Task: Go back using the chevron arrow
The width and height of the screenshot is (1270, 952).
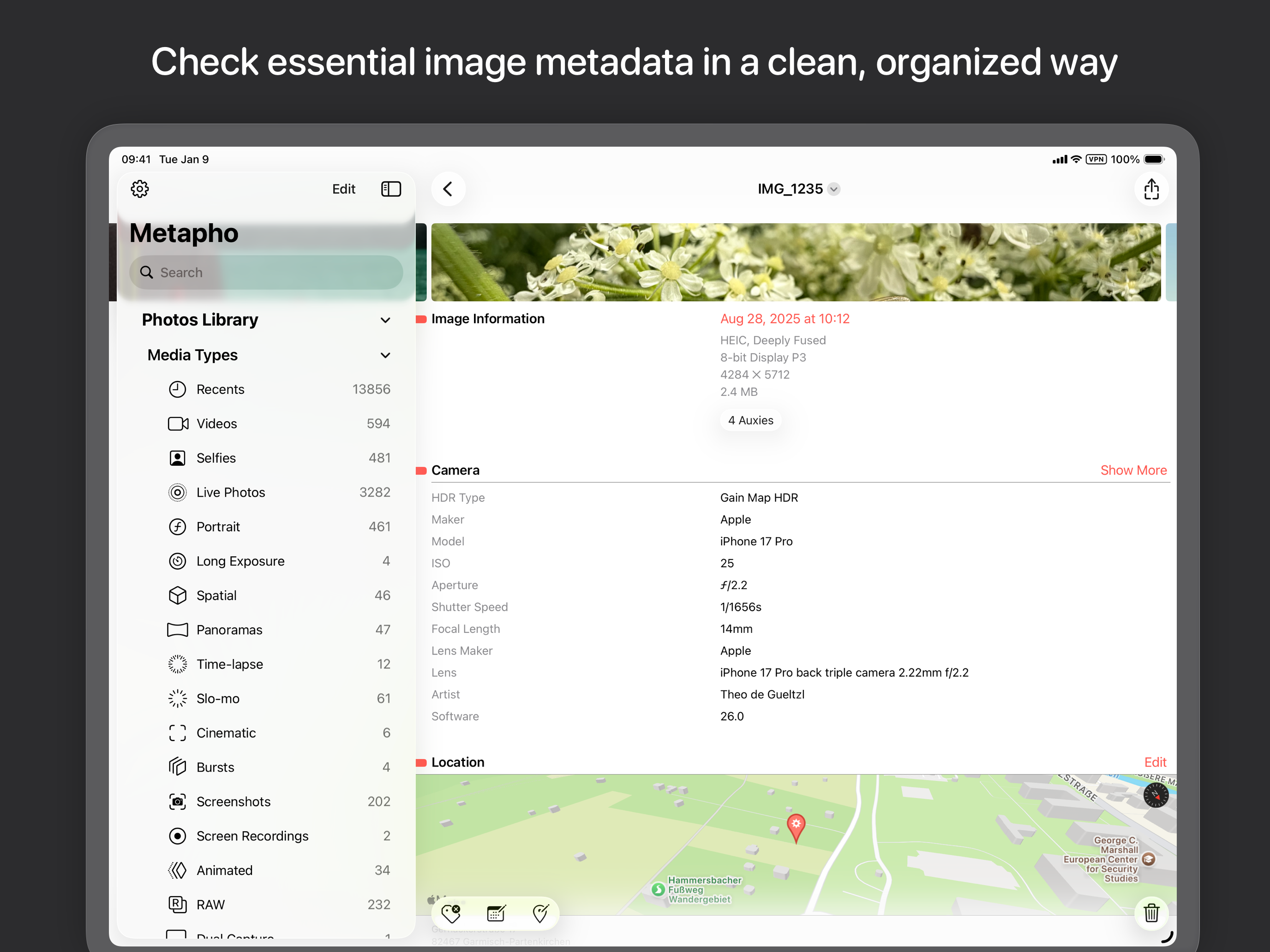Action: (448, 189)
